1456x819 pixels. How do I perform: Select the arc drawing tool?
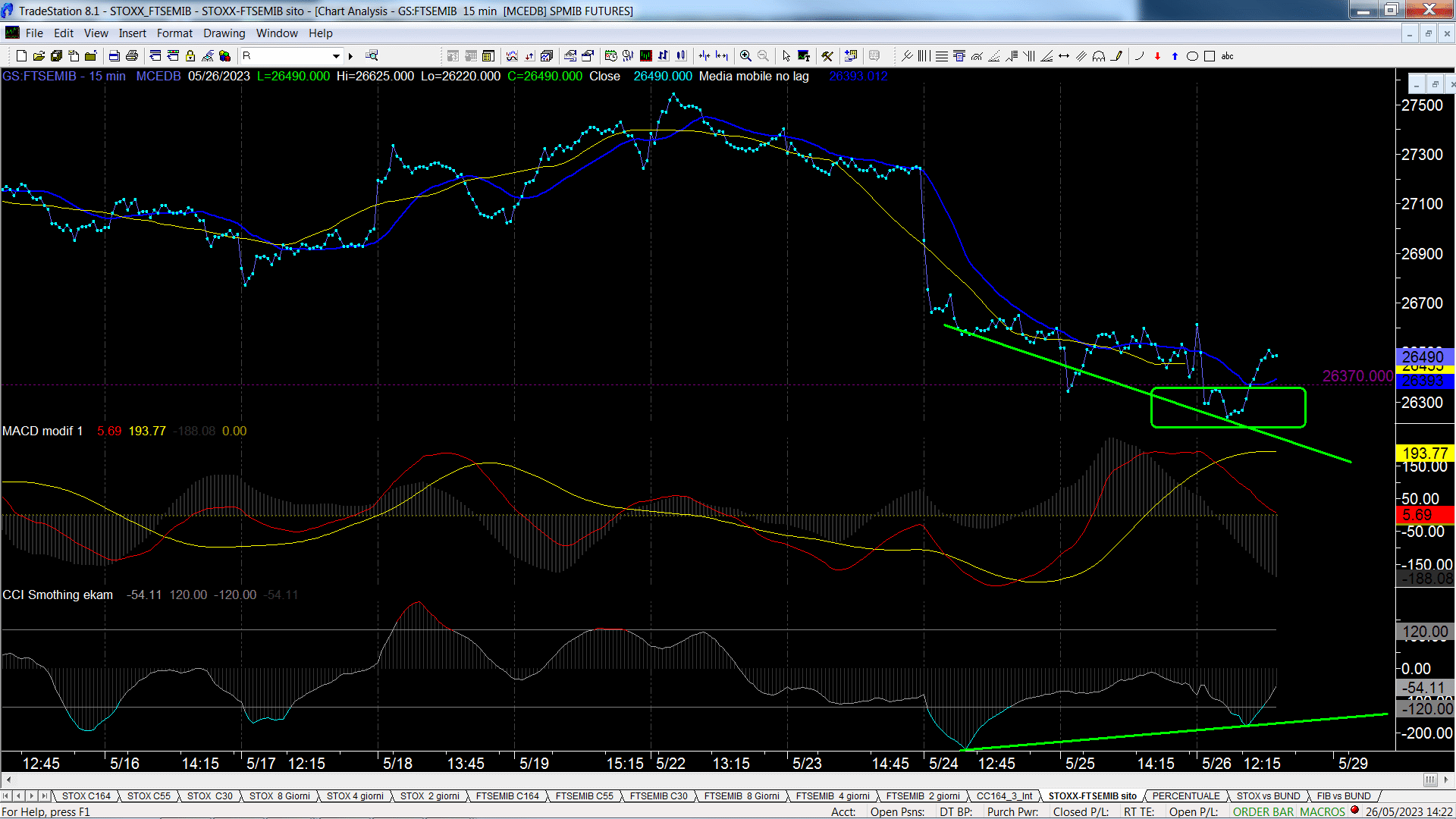1139,56
